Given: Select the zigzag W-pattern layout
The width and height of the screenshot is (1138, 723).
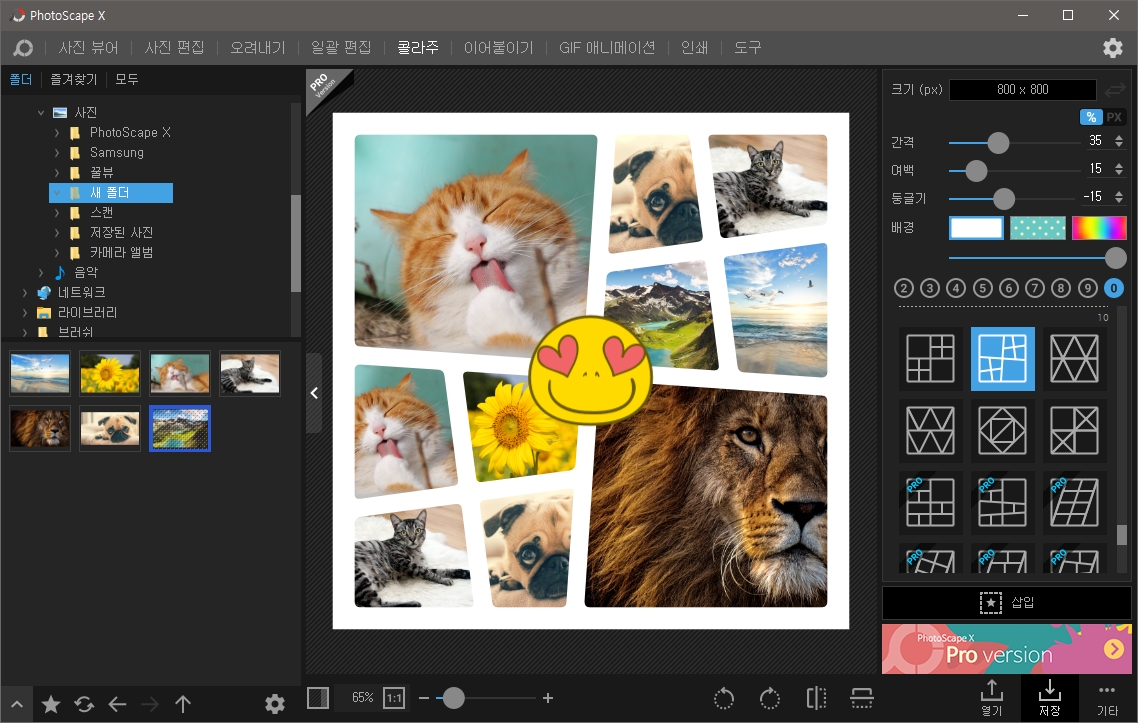Looking at the screenshot, I should pos(930,430).
